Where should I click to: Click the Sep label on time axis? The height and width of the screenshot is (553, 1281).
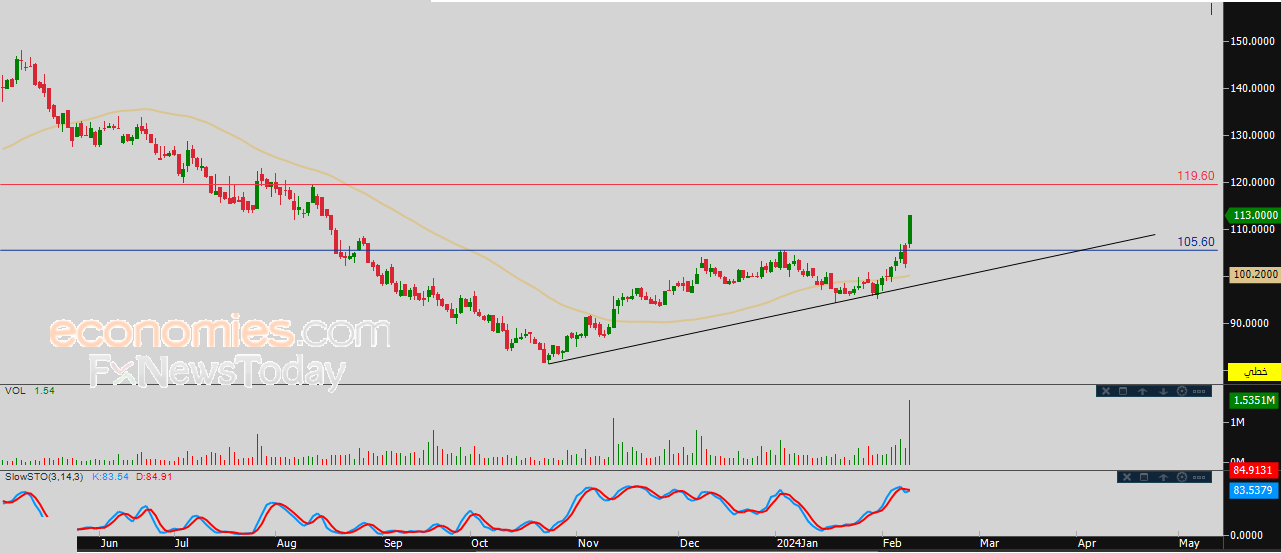pos(393,544)
